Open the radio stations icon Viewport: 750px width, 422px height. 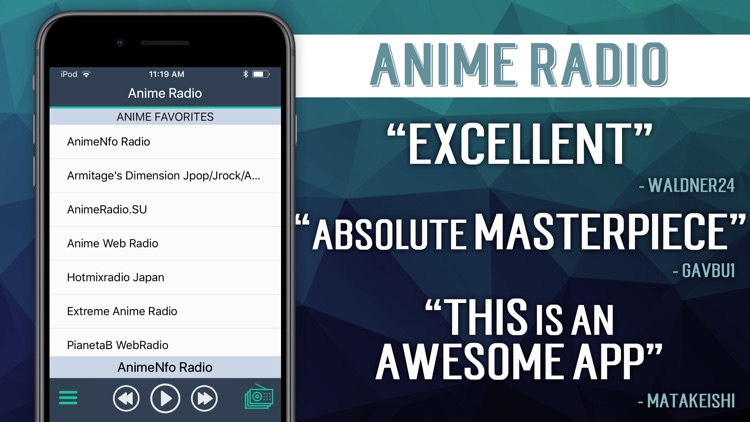[x=259, y=397]
